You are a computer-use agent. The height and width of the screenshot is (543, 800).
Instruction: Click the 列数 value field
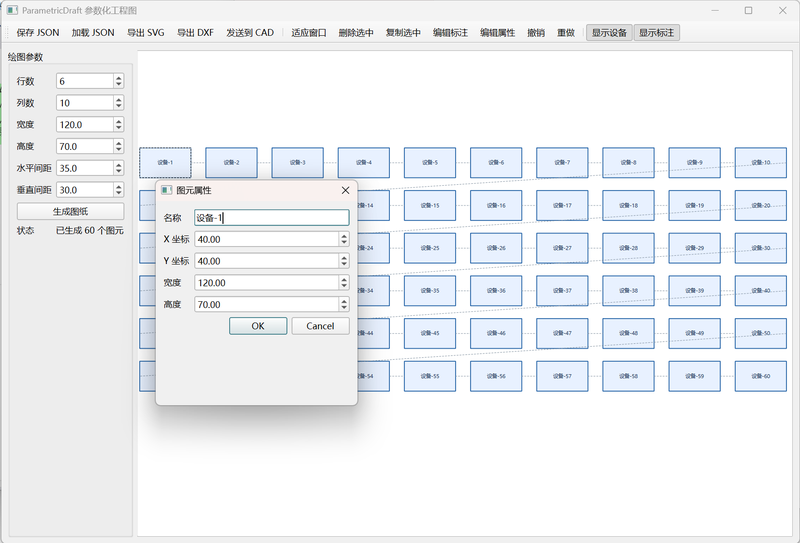coord(84,103)
